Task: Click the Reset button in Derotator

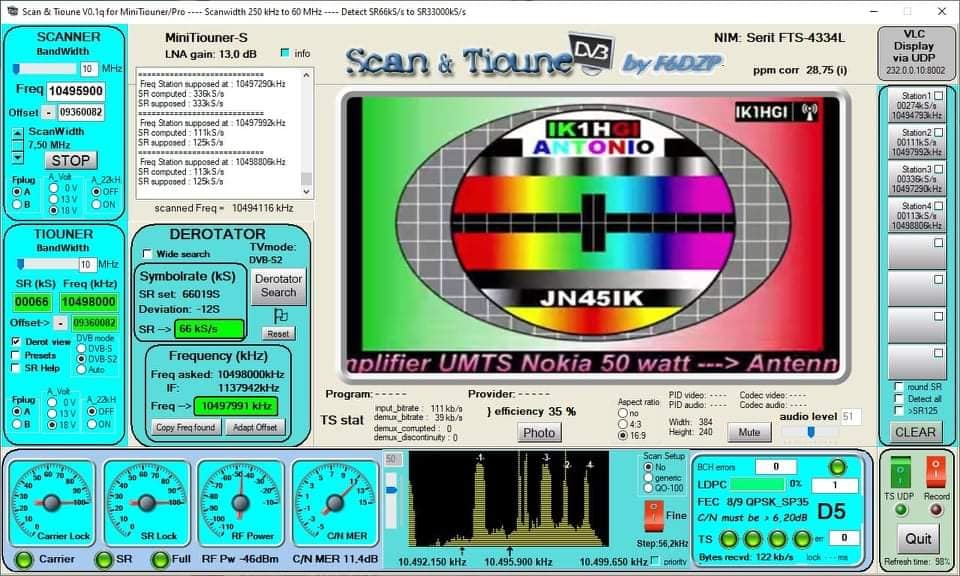Action: click(x=278, y=334)
